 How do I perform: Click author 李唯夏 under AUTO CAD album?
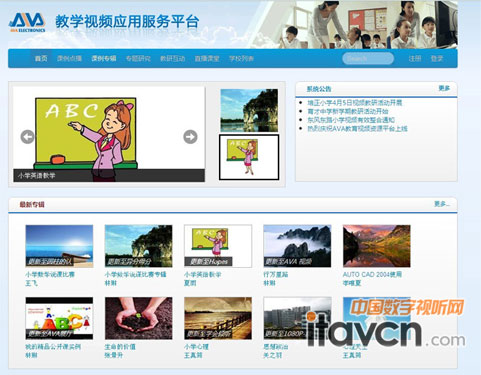point(352,283)
